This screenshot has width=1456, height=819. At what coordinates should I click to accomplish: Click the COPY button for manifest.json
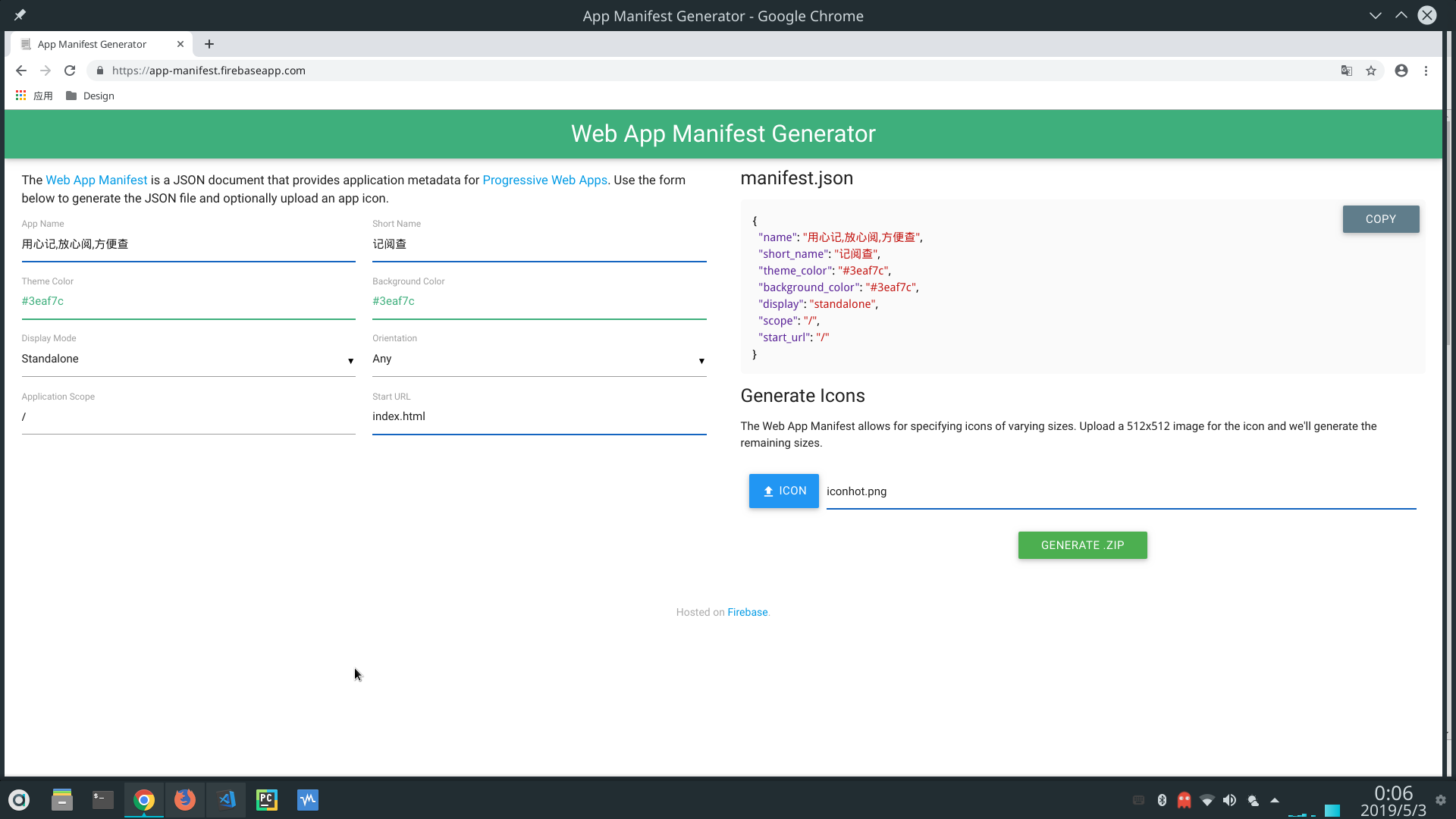(1380, 218)
